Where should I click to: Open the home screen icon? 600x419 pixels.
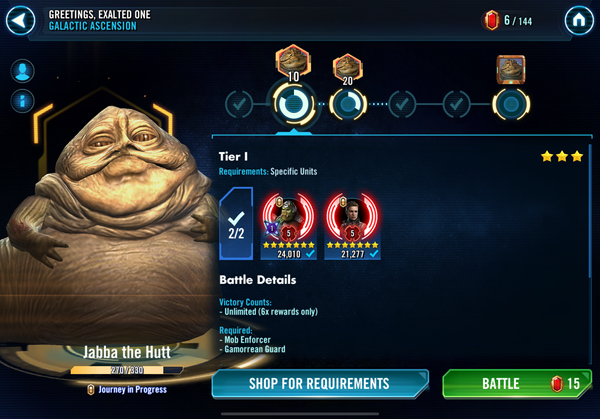coord(579,20)
